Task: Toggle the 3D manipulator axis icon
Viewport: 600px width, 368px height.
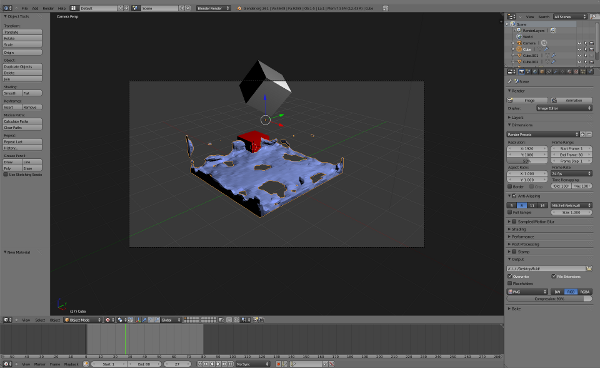Action: [139, 320]
